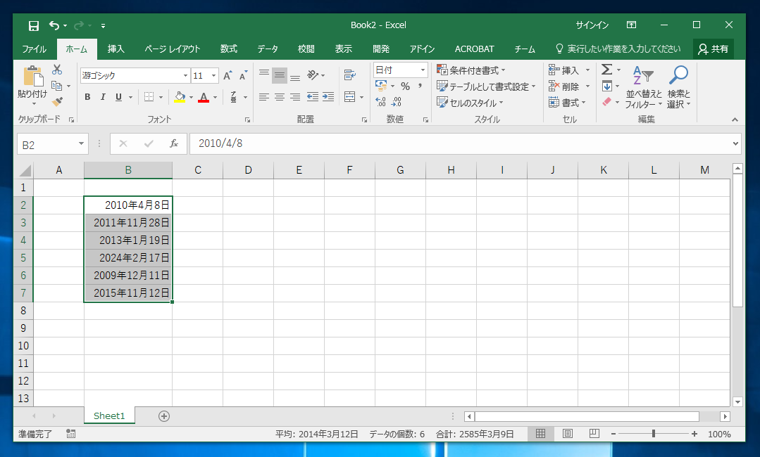Open the font size dropdown
760x457 pixels.
click(x=213, y=76)
